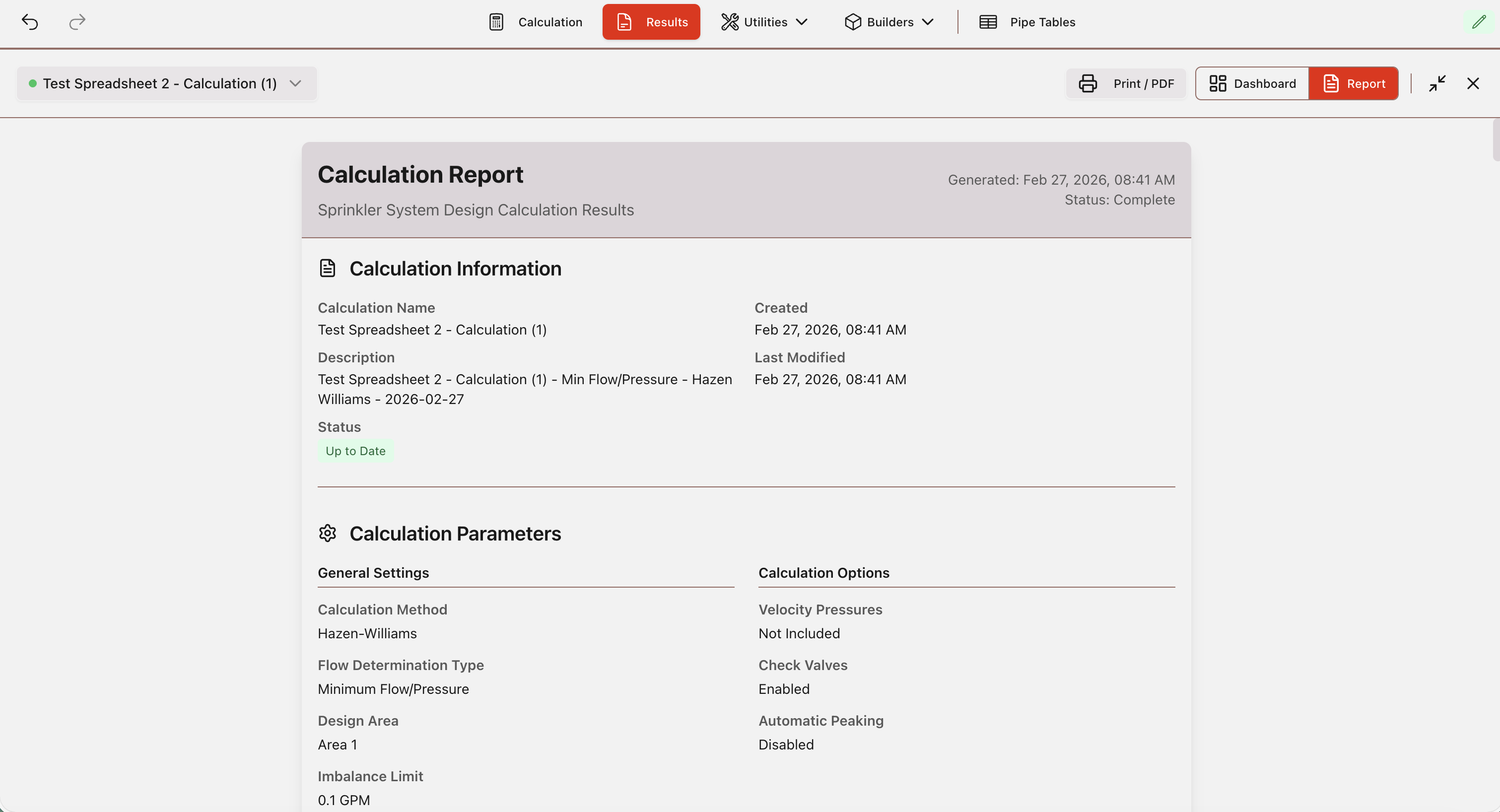Click the Area 1 design area value

coord(338,744)
